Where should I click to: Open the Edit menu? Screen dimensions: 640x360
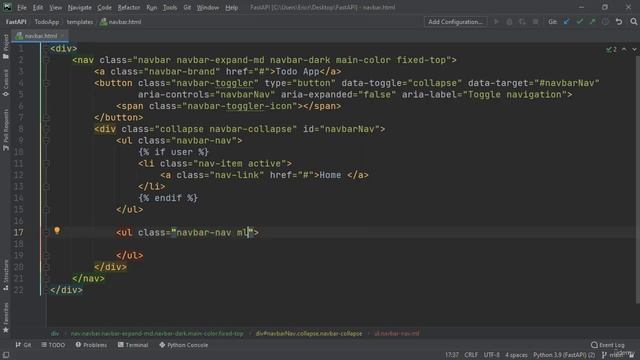coord(38,7)
